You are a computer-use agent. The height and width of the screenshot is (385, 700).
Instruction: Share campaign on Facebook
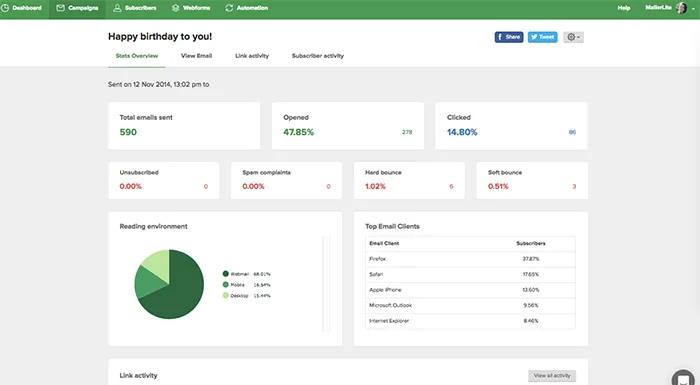point(508,37)
